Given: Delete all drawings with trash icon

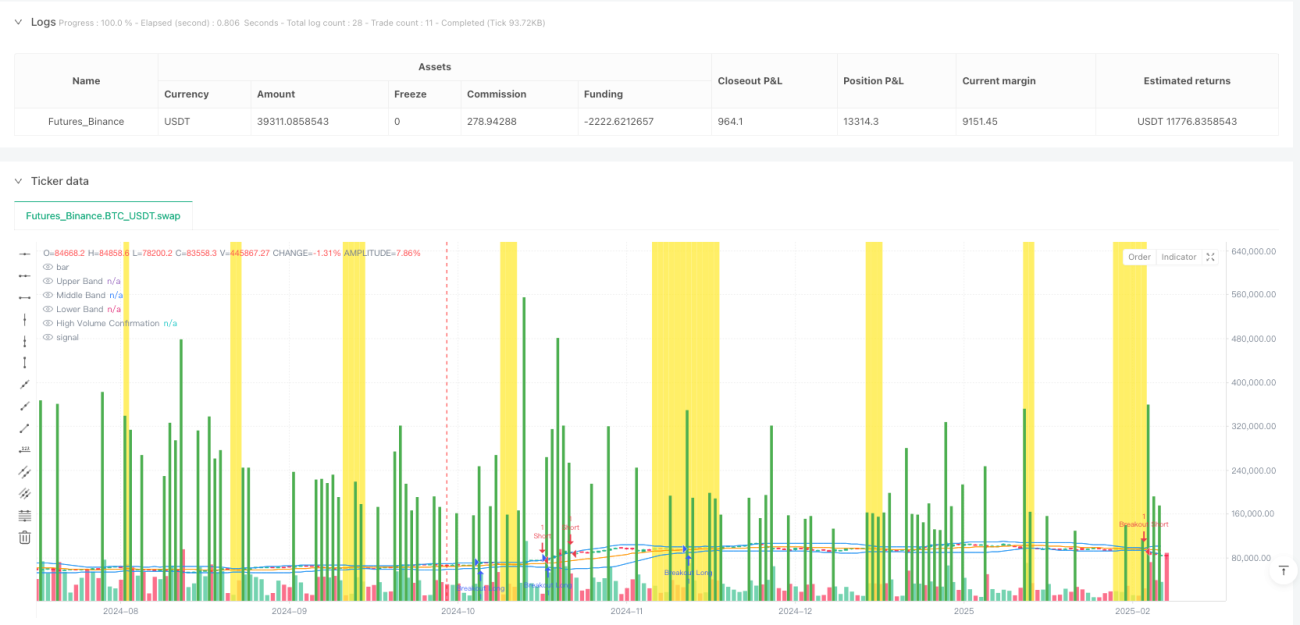Looking at the screenshot, I should 25,537.
